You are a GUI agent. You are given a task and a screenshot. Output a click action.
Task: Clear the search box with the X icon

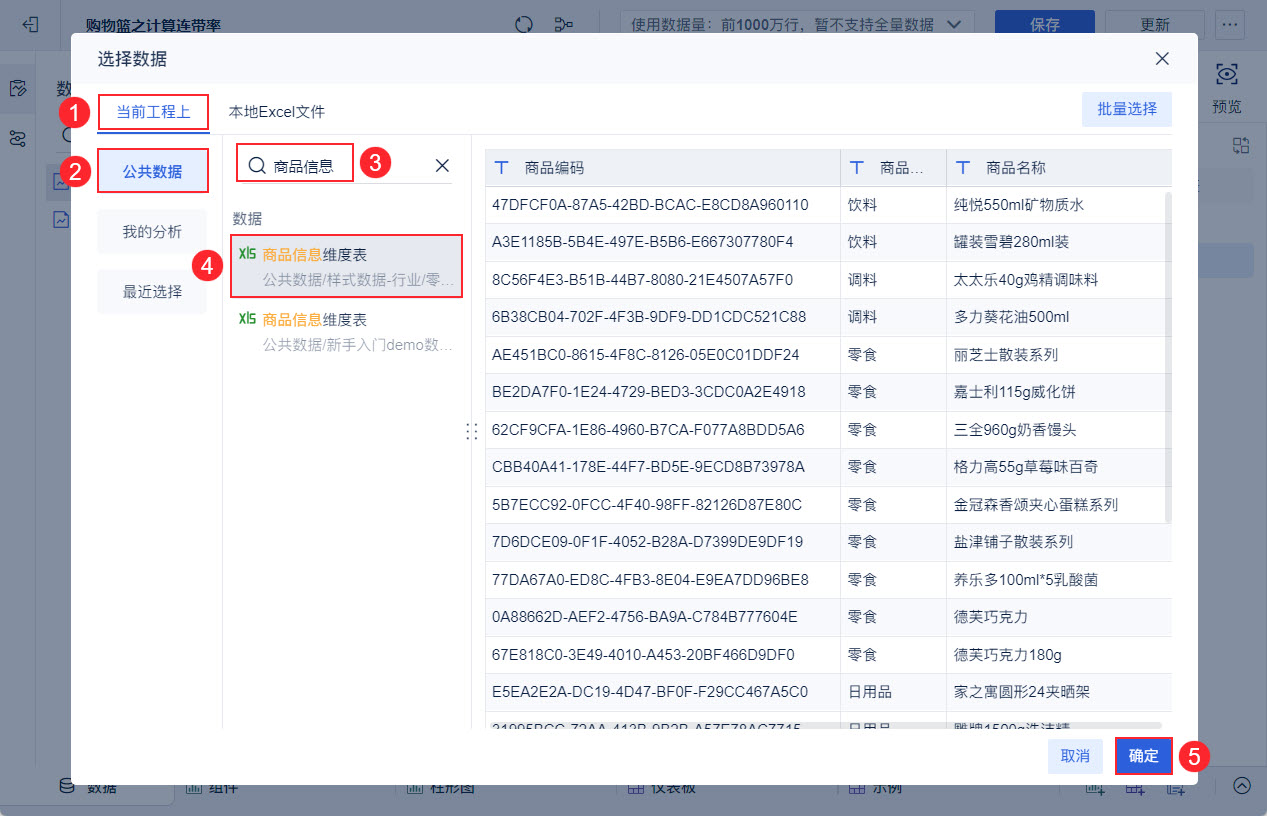[442, 166]
